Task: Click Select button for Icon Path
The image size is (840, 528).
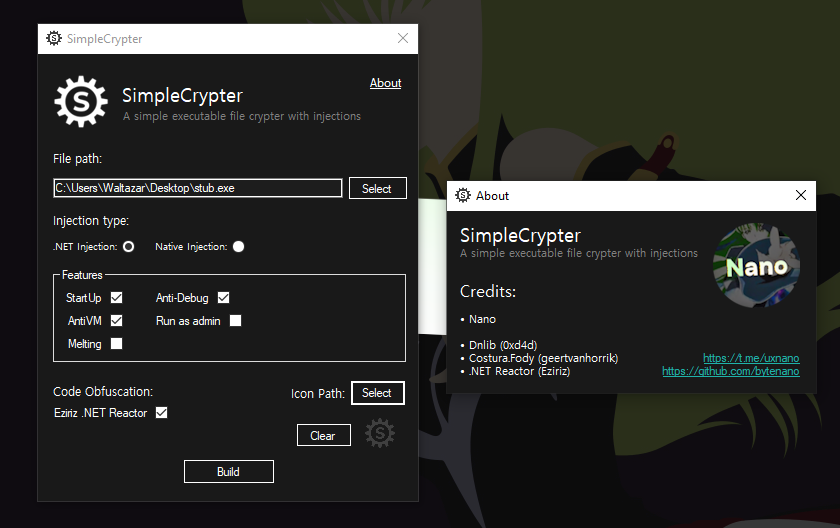Action: click(x=378, y=393)
